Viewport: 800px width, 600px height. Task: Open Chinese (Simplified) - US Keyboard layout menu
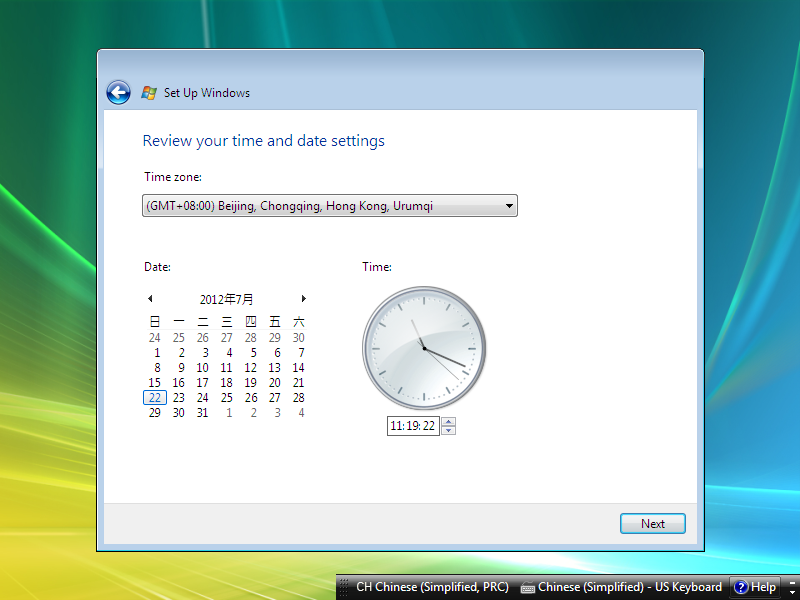coord(630,587)
